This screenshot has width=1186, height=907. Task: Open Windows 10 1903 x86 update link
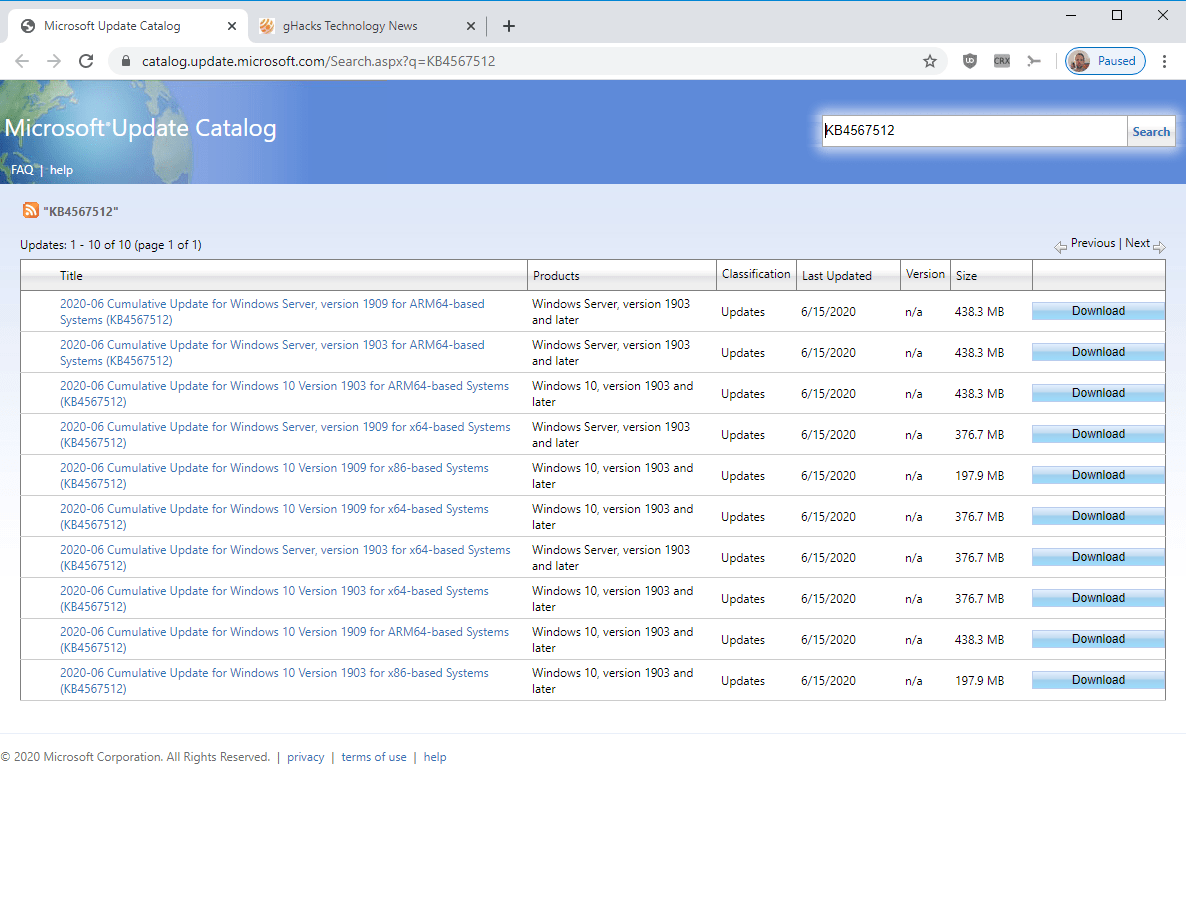pos(274,680)
